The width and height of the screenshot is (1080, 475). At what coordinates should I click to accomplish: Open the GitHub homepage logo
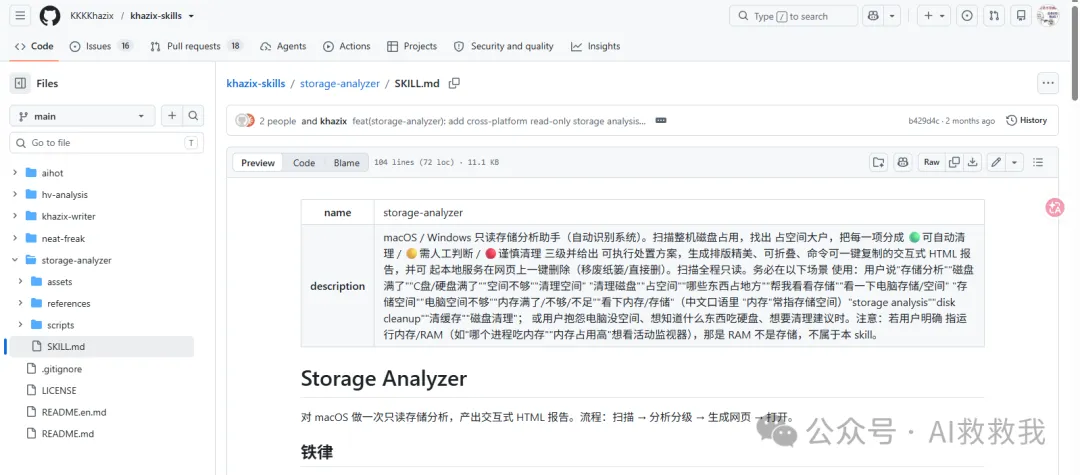pos(50,16)
